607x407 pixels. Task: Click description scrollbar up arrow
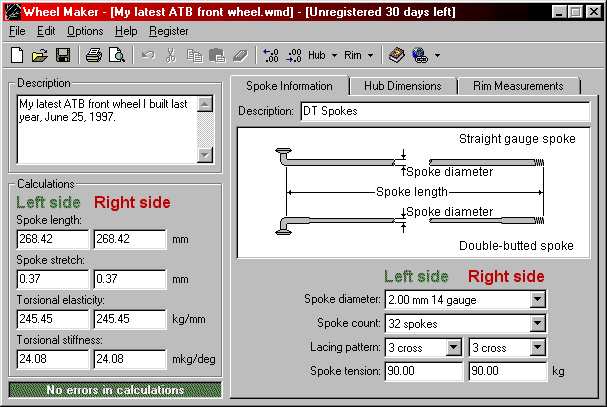pyautogui.click(x=205, y=104)
